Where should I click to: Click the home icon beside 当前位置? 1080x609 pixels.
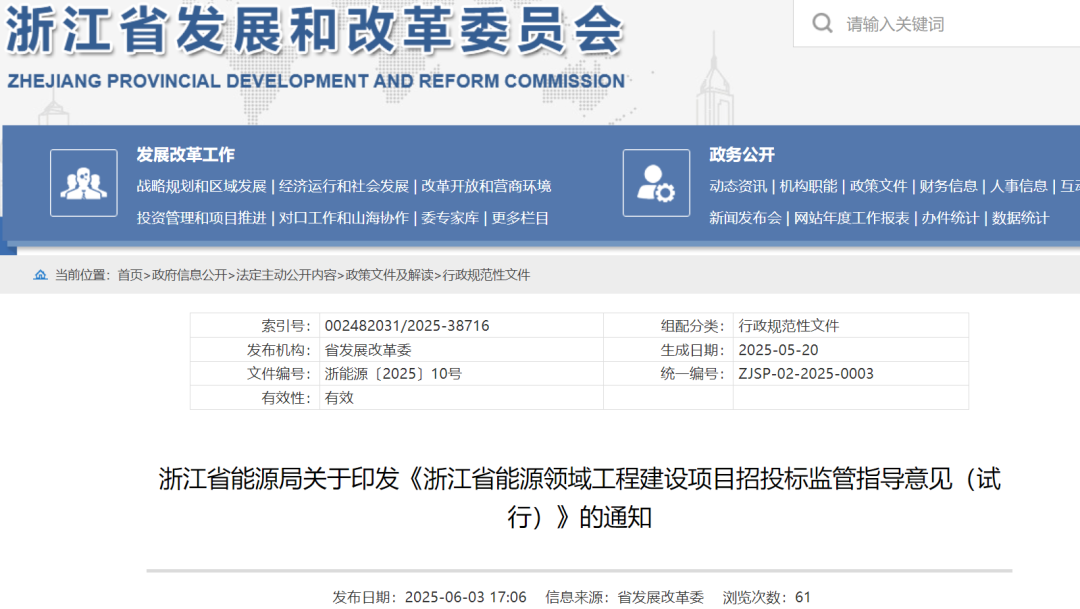(40, 275)
